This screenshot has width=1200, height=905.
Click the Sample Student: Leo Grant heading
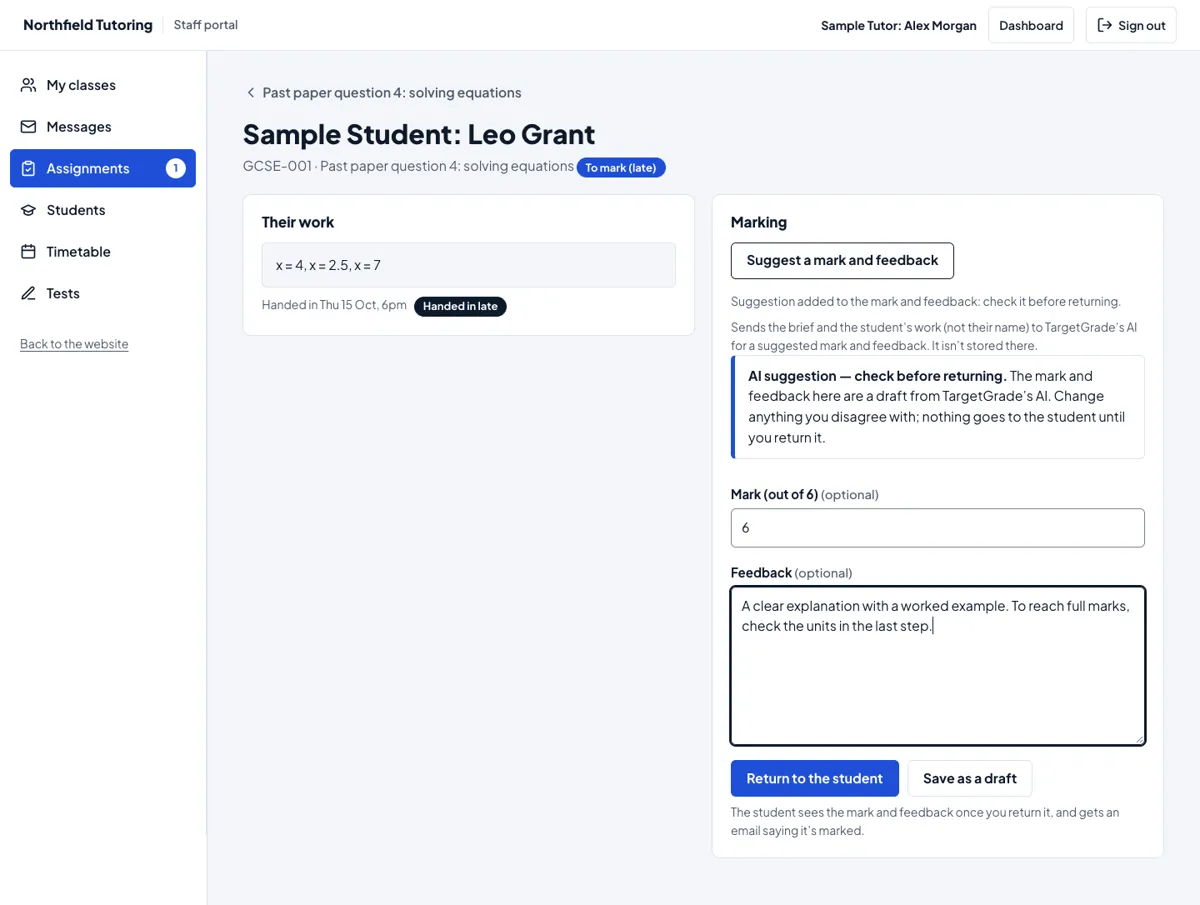[x=419, y=134]
